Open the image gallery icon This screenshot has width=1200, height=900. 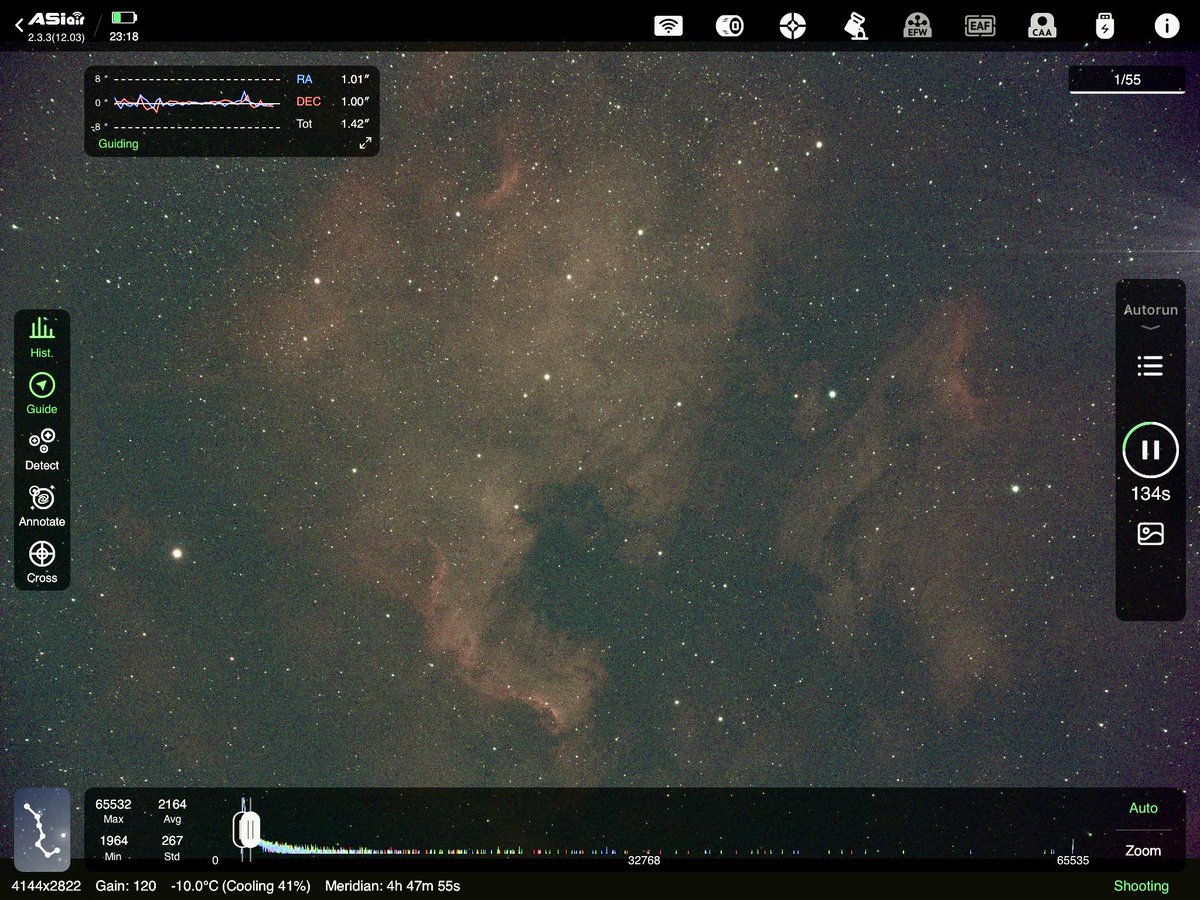pos(1150,534)
